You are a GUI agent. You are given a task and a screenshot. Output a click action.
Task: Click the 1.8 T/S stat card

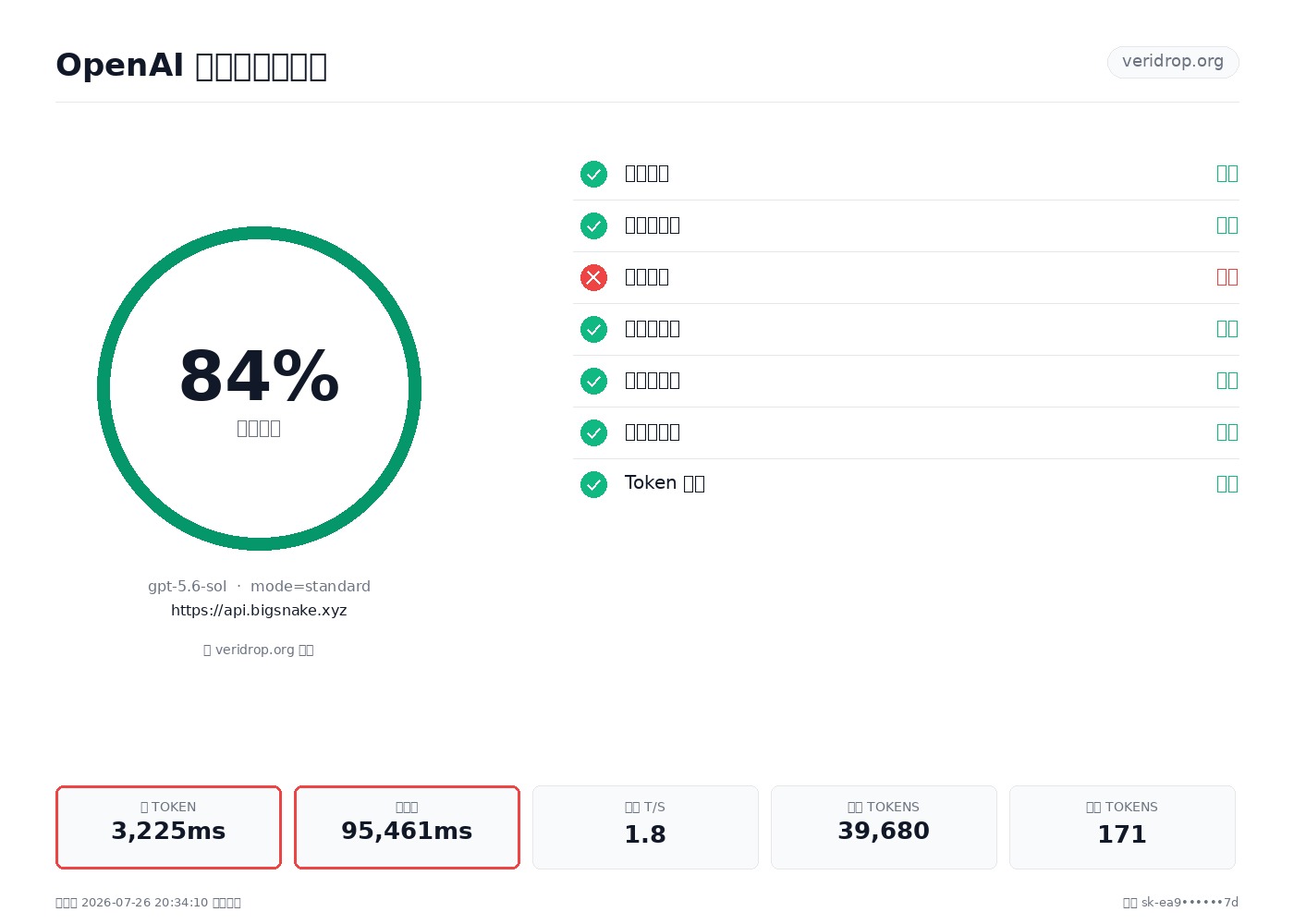tap(645, 827)
